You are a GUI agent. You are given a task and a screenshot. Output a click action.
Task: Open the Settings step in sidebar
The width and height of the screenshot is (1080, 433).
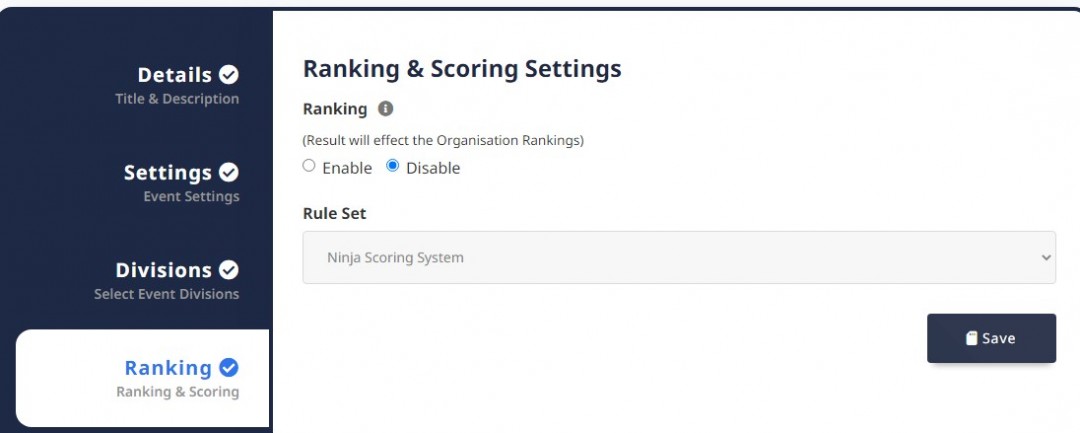[x=168, y=173]
